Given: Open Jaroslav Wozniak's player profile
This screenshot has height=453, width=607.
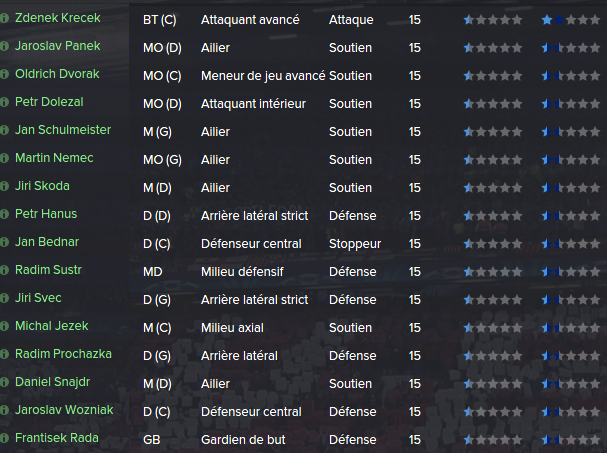Looking at the screenshot, I should pos(64,410).
